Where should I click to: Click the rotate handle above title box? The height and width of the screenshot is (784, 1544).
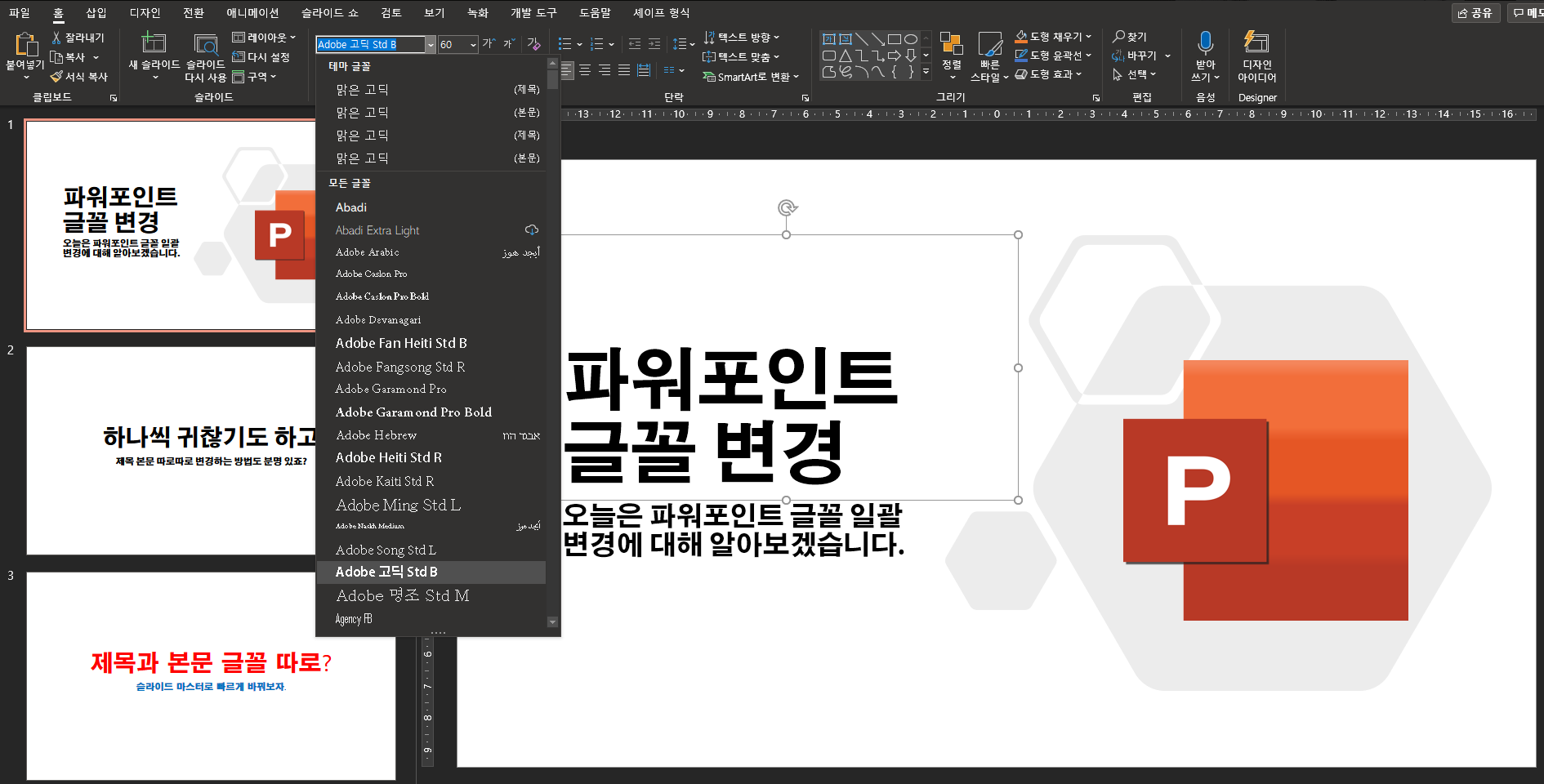click(787, 207)
